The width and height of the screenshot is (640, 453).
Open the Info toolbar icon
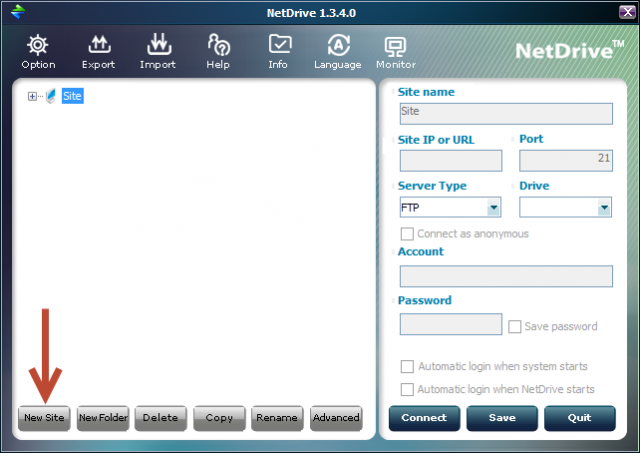[x=280, y=44]
